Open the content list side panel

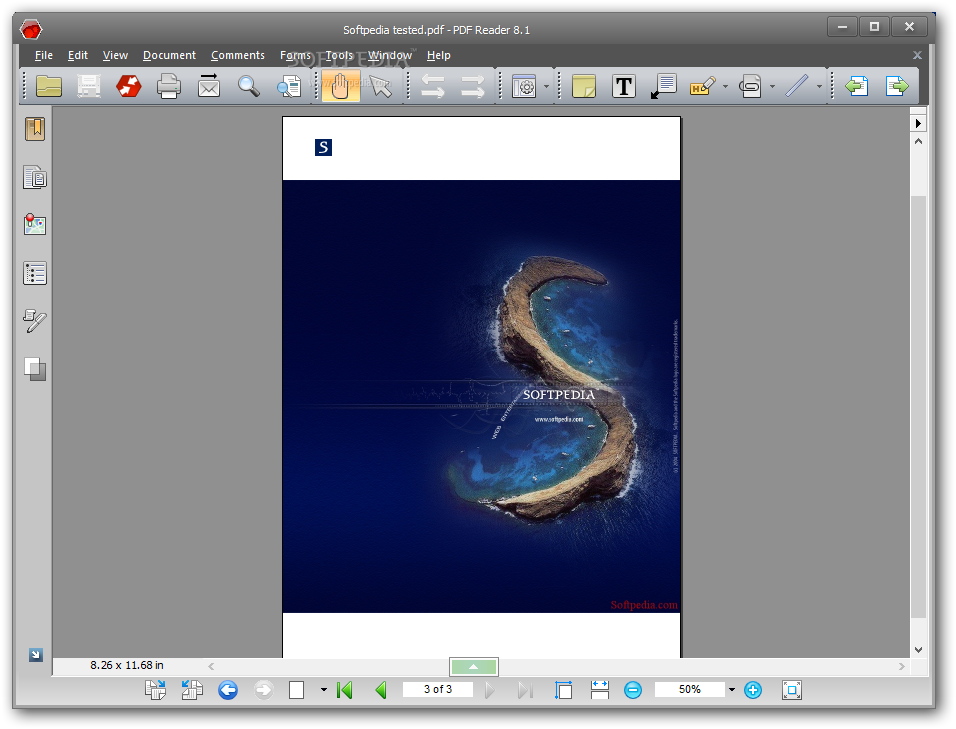35,273
